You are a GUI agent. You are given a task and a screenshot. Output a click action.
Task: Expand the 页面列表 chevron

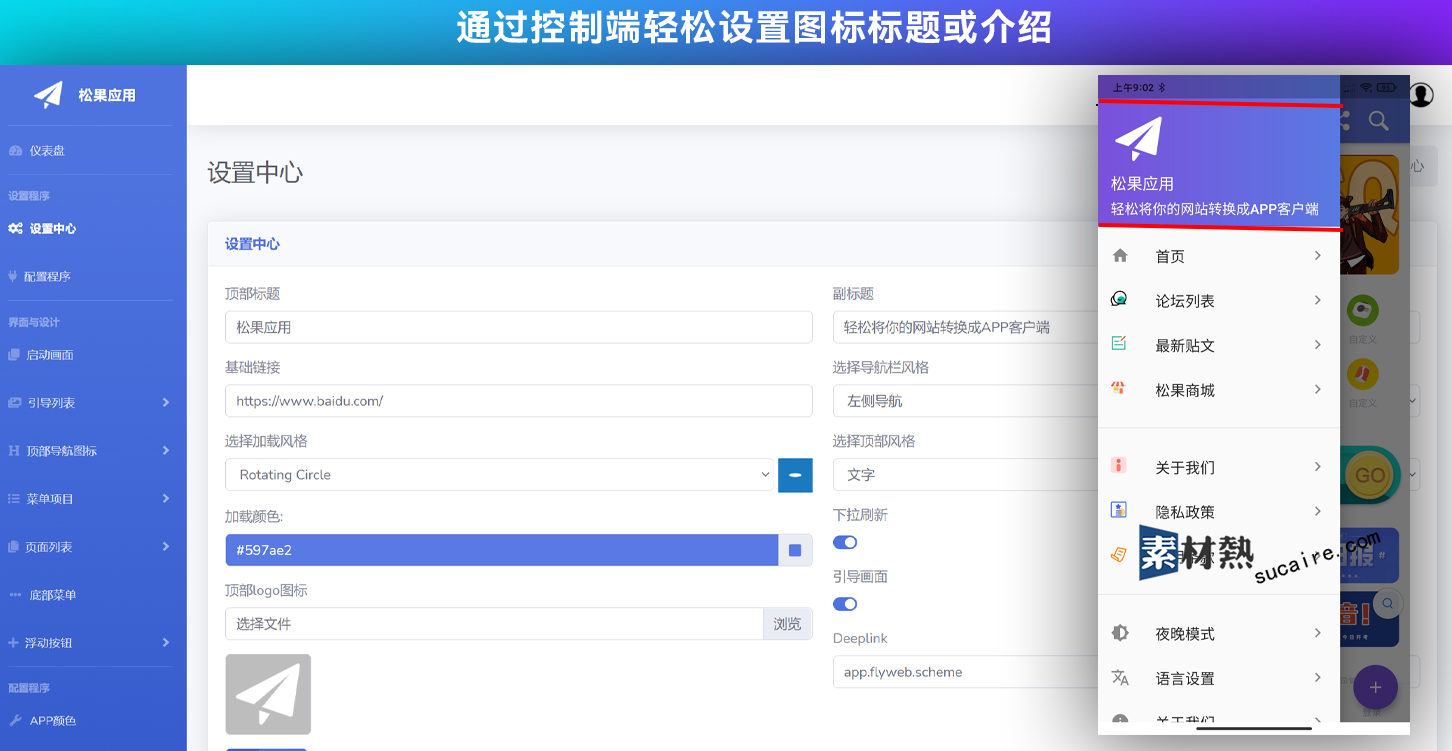click(166, 547)
